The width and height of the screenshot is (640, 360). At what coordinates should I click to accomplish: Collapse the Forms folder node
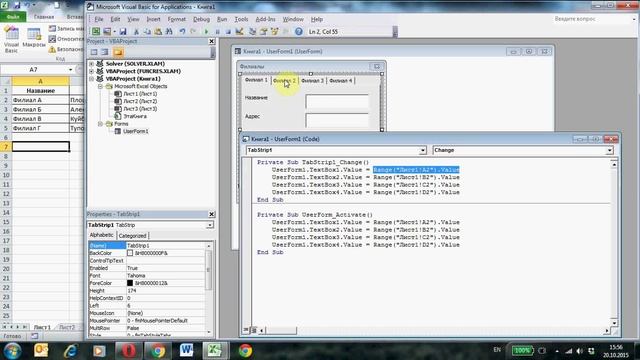tap(100, 124)
